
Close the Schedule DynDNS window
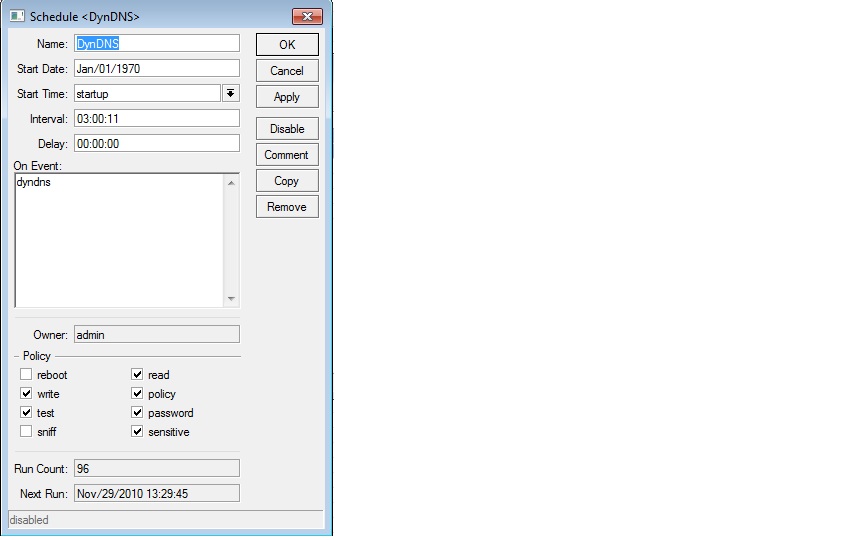tap(307, 17)
